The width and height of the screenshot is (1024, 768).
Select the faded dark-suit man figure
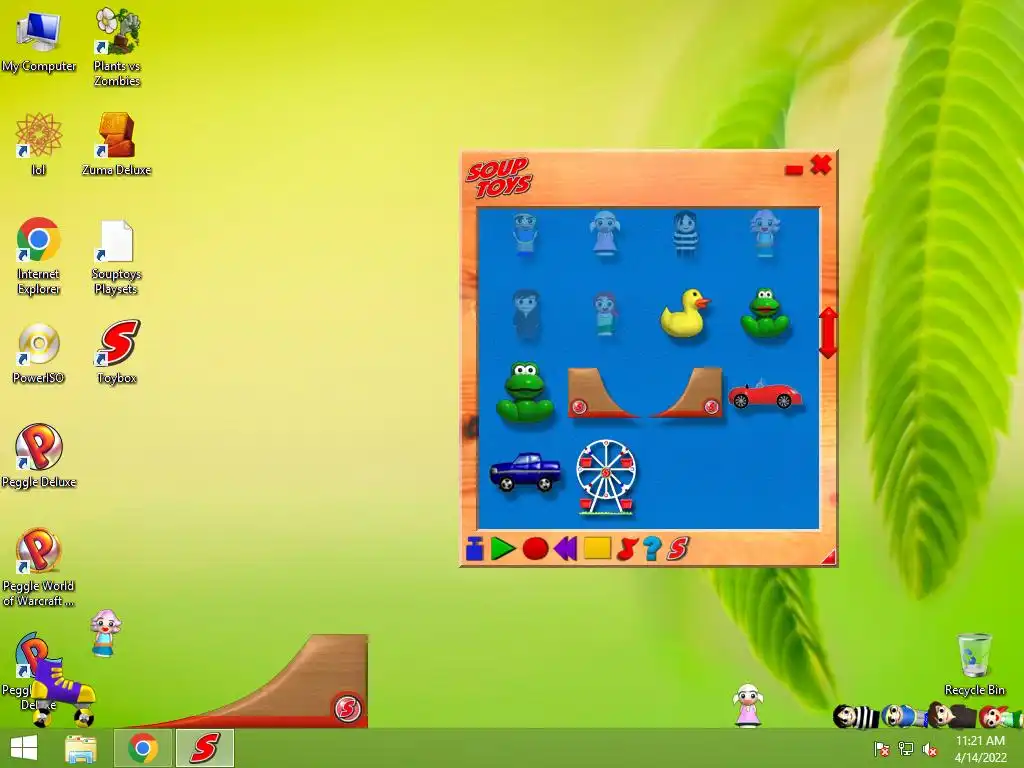[526, 314]
